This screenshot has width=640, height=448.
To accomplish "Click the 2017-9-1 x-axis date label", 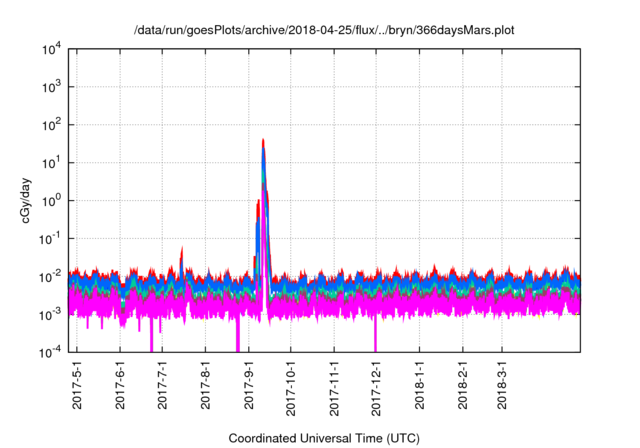I will [x=249, y=385].
